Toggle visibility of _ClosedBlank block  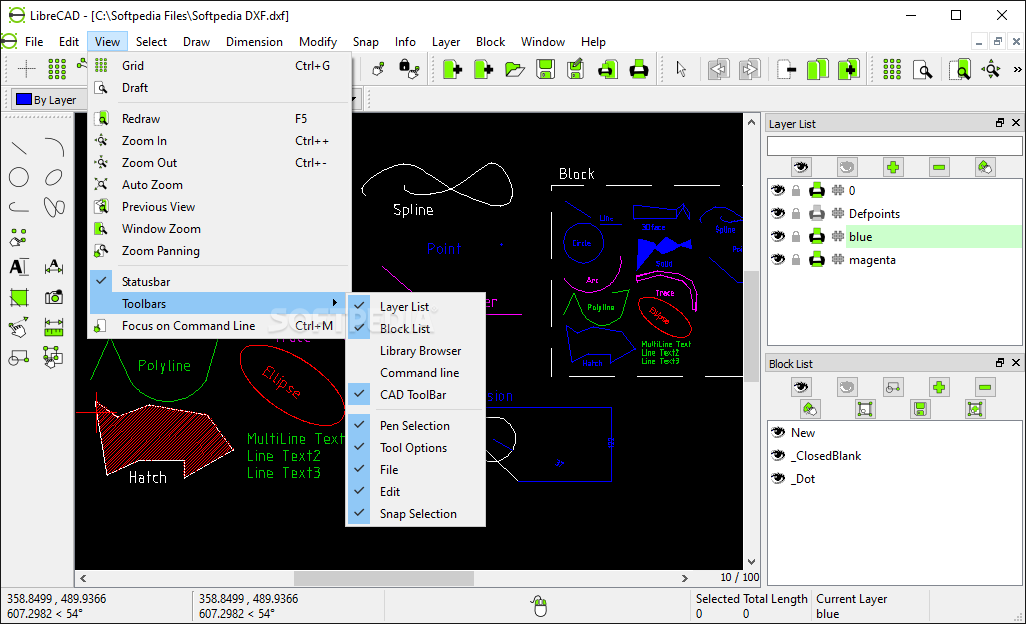pos(777,455)
